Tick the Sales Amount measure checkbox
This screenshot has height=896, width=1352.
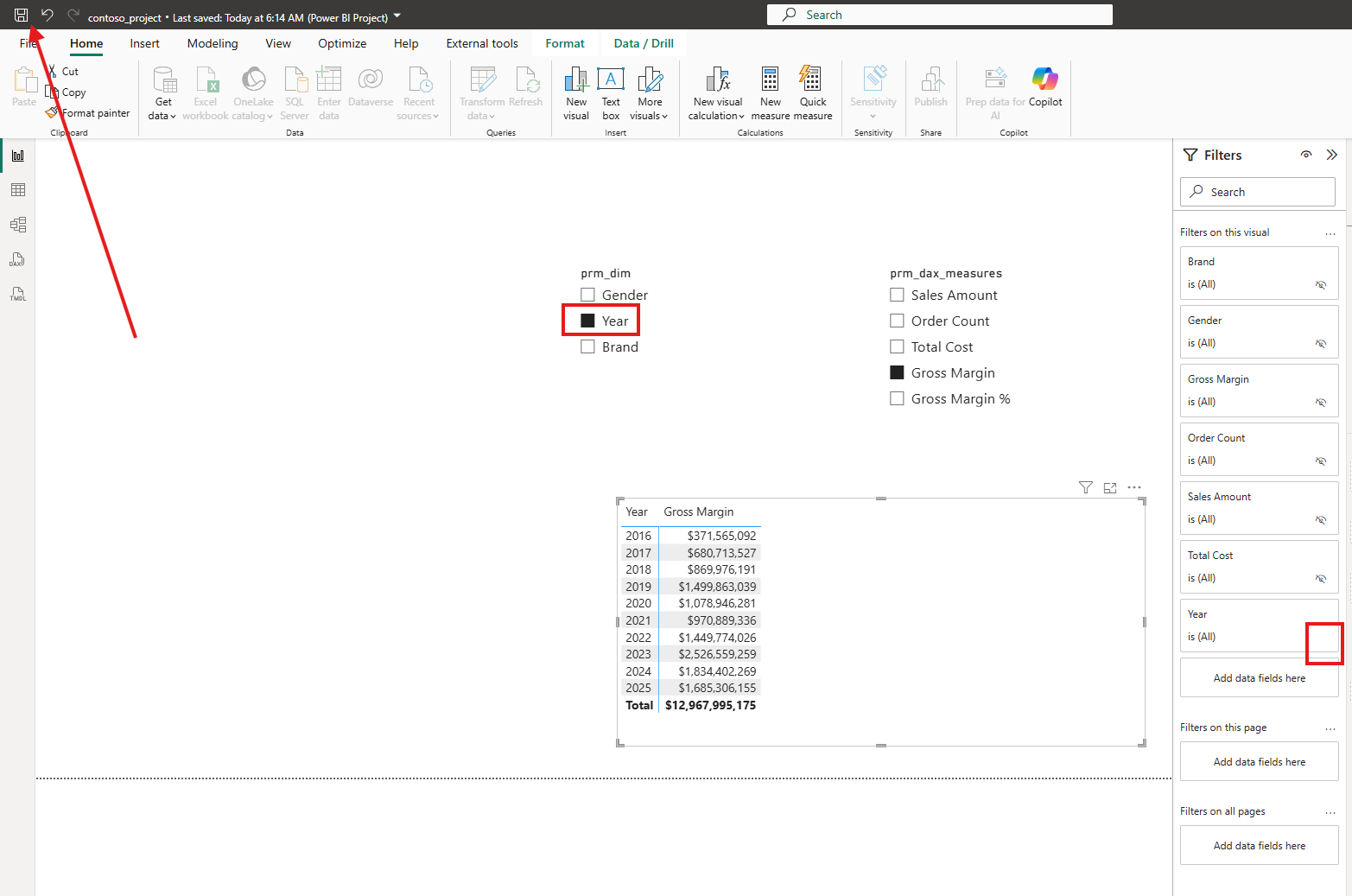point(897,295)
